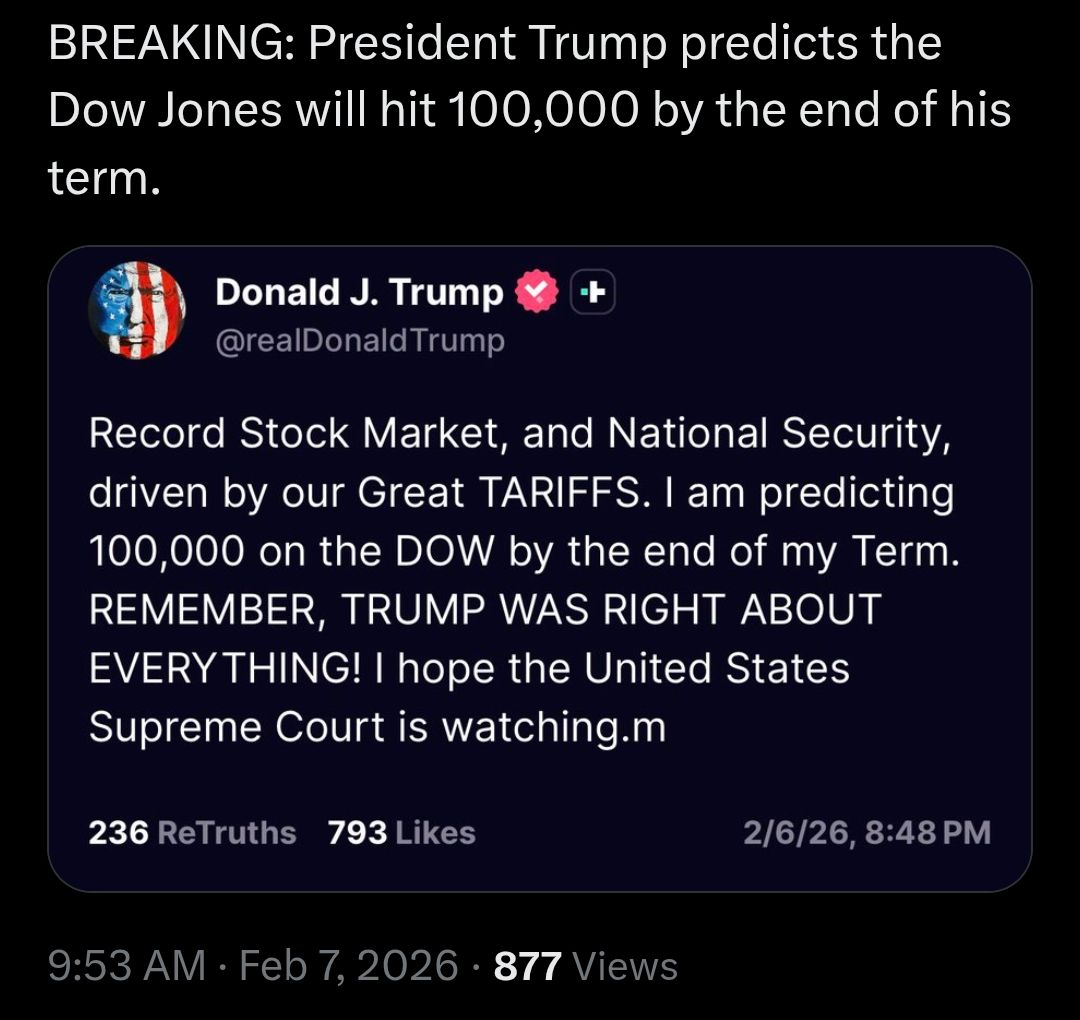The height and width of the screenshot is (1020, 1080).
Task: Open the 2/6/26, 8:48 PM timestamp
Action: (x=866, y=832)
